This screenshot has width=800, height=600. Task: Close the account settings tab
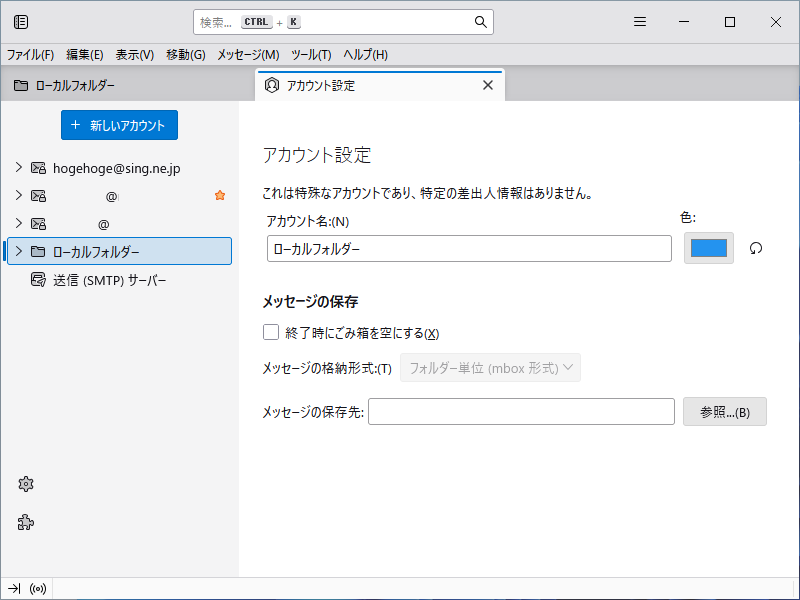tap(488, 85)
